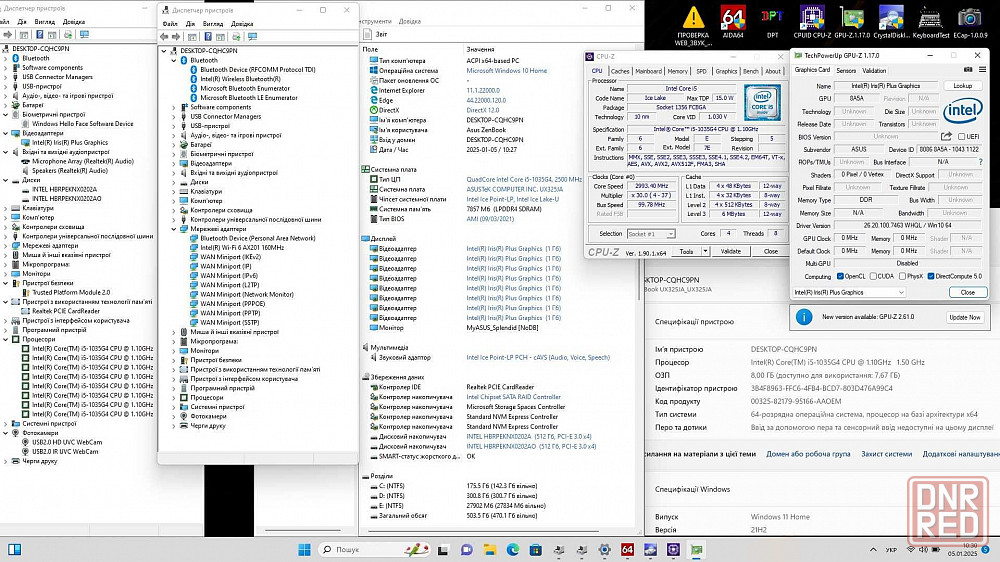Viewport: 1000px width, 562px height.
Task: Collapse Bluetooth node in front Device Manager
Action: (x=173, y=60)
